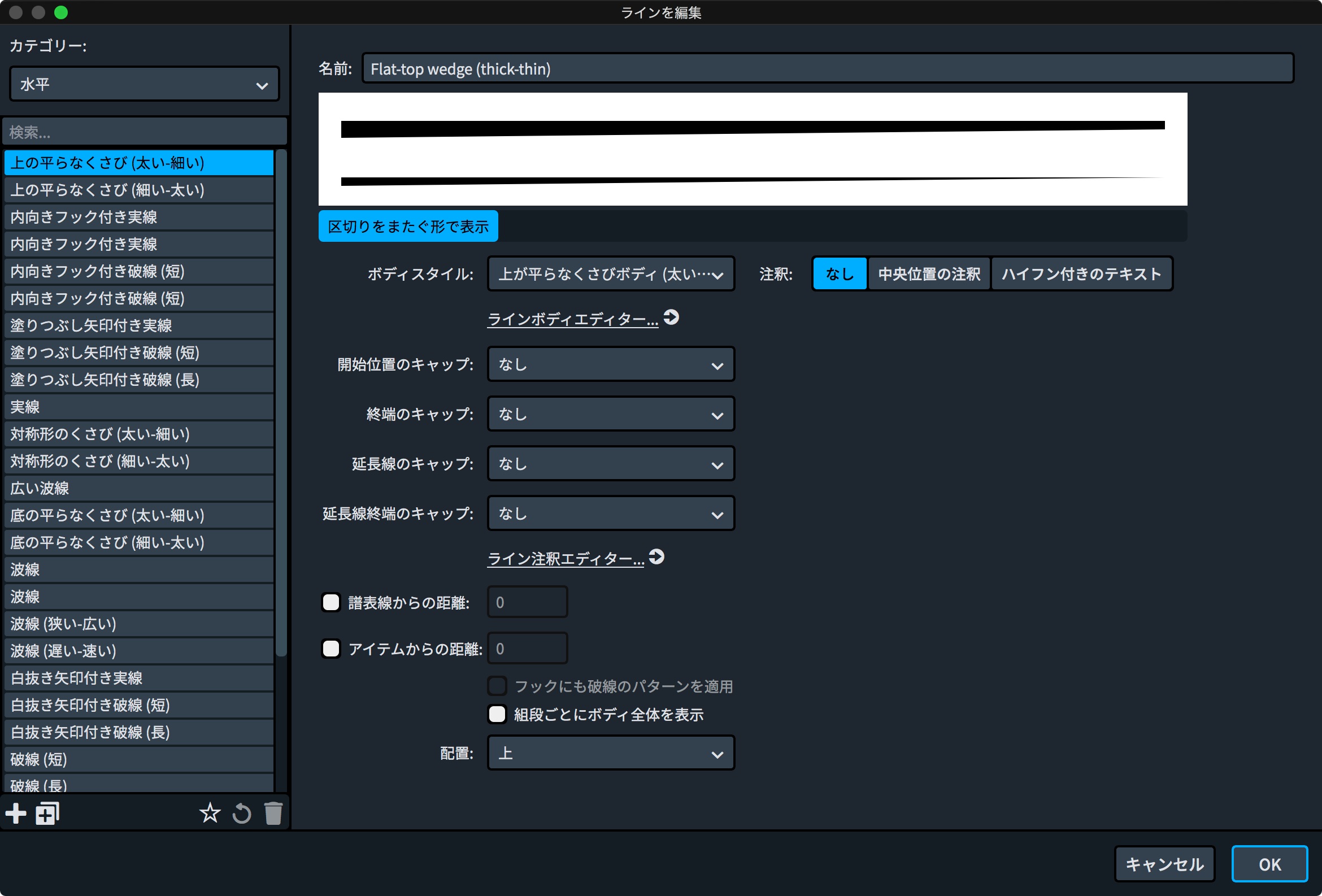Select 塗りつぶし矢印付き破線 (長) in list

(x=139, y=380)
